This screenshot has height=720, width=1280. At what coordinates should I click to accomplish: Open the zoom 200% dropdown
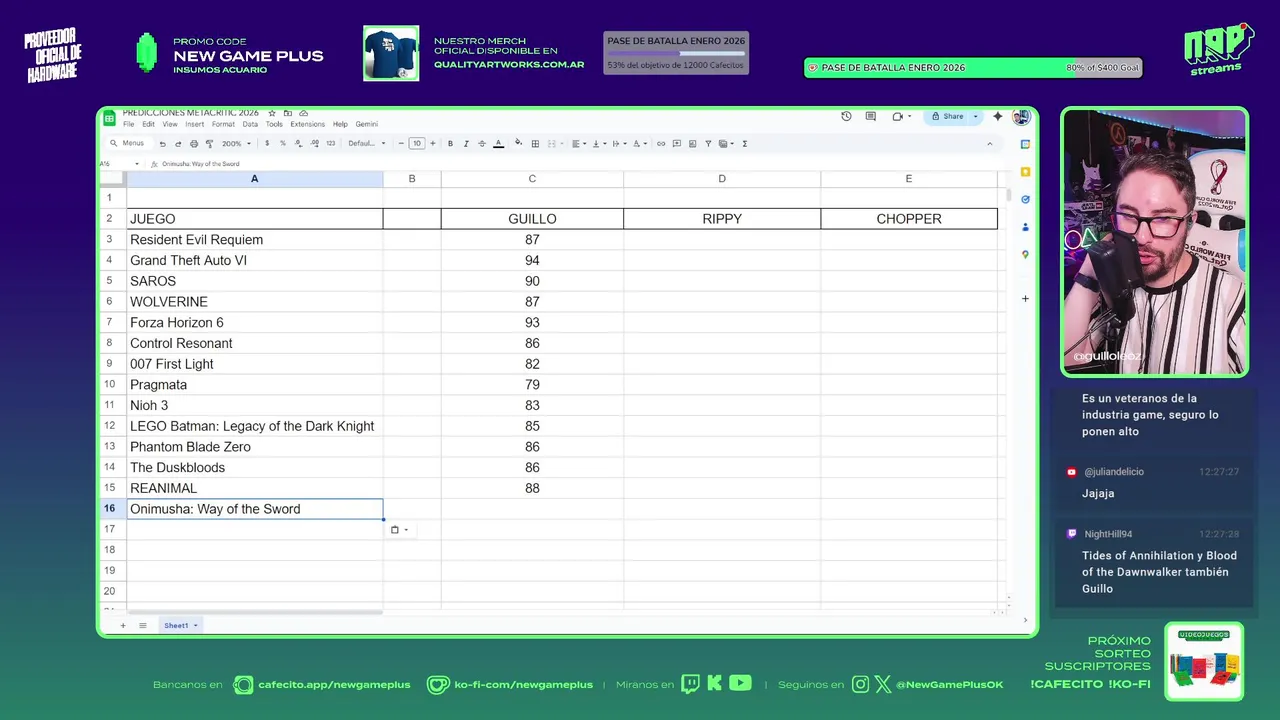tap(236, 143)
